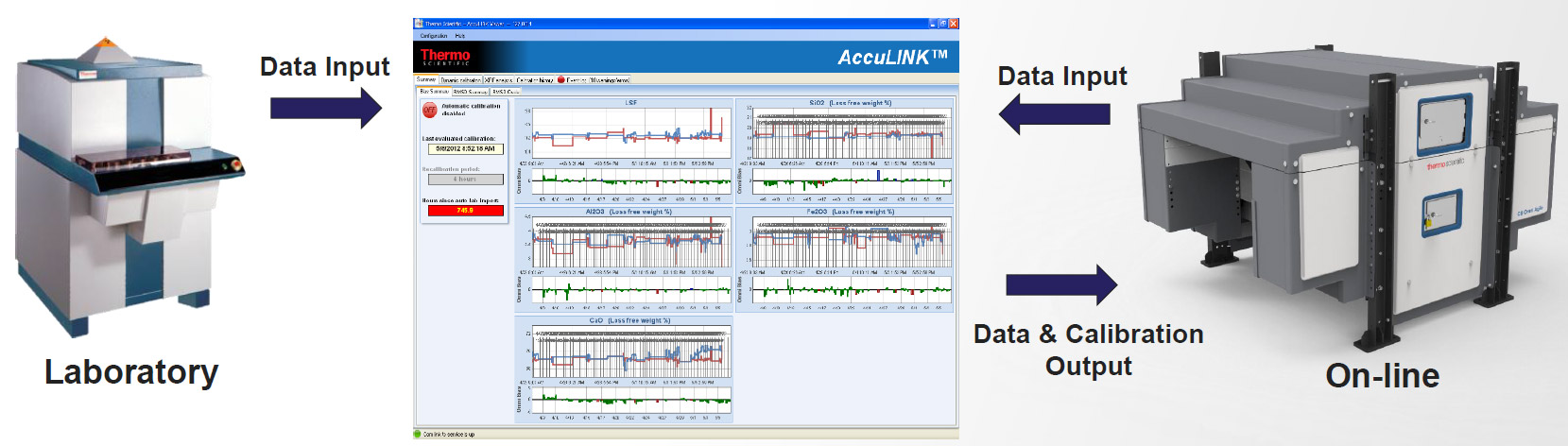
Task: Open the Configuration menu
Action: coord(434,36)
